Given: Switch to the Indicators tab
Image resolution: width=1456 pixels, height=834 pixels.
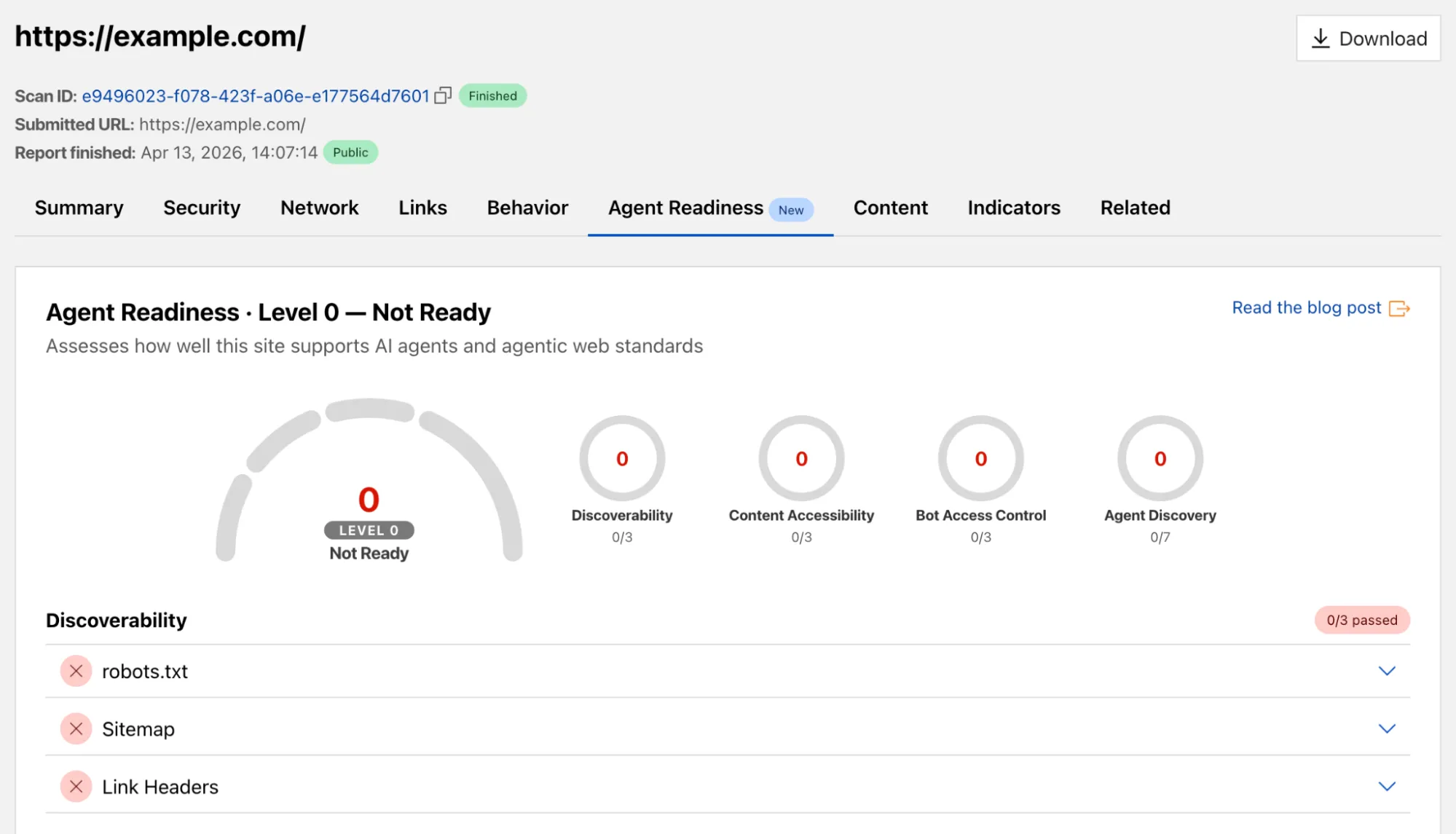Looking at the screenshot, I should pos(1014,208).
